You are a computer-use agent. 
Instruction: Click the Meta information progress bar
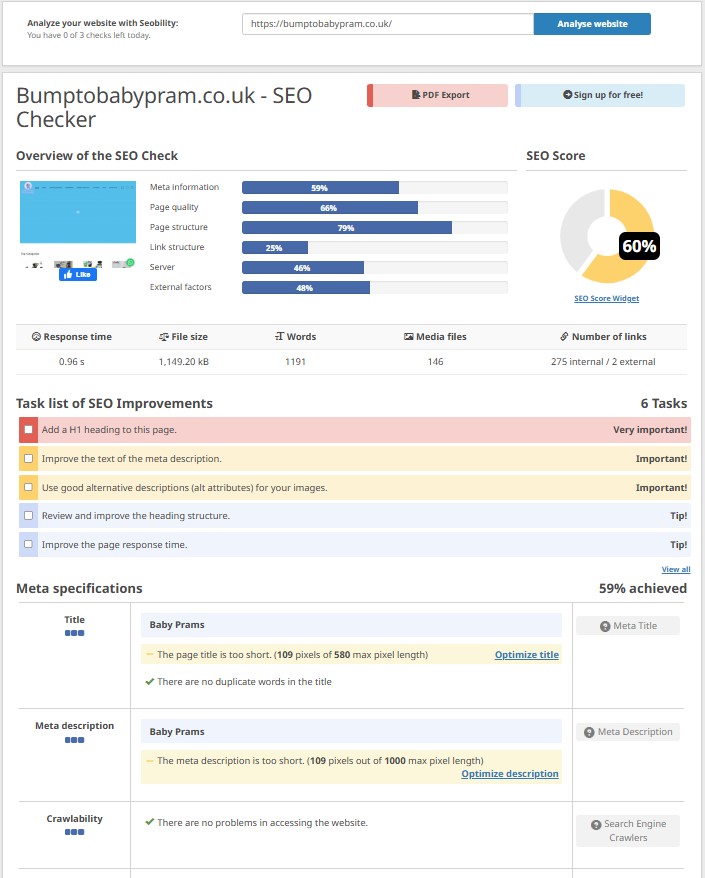(374, 188)
